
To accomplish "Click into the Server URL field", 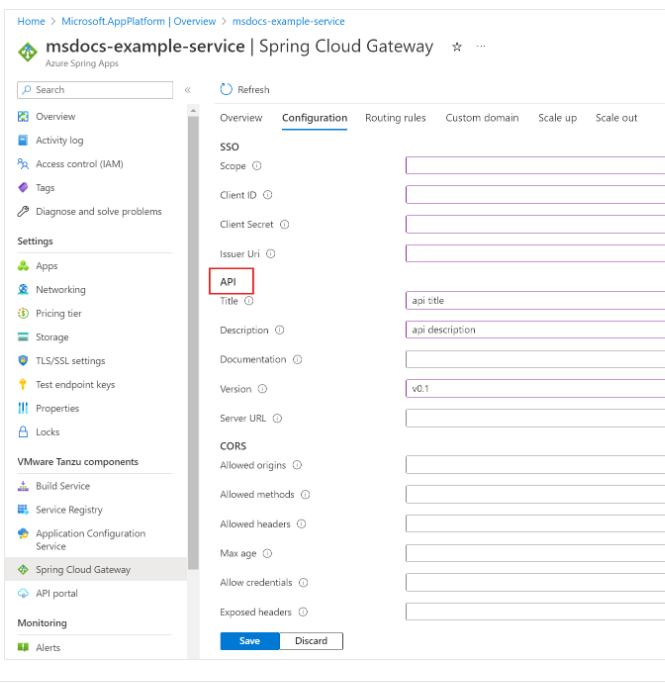I will pyautogui.click(x=535, y=418).
